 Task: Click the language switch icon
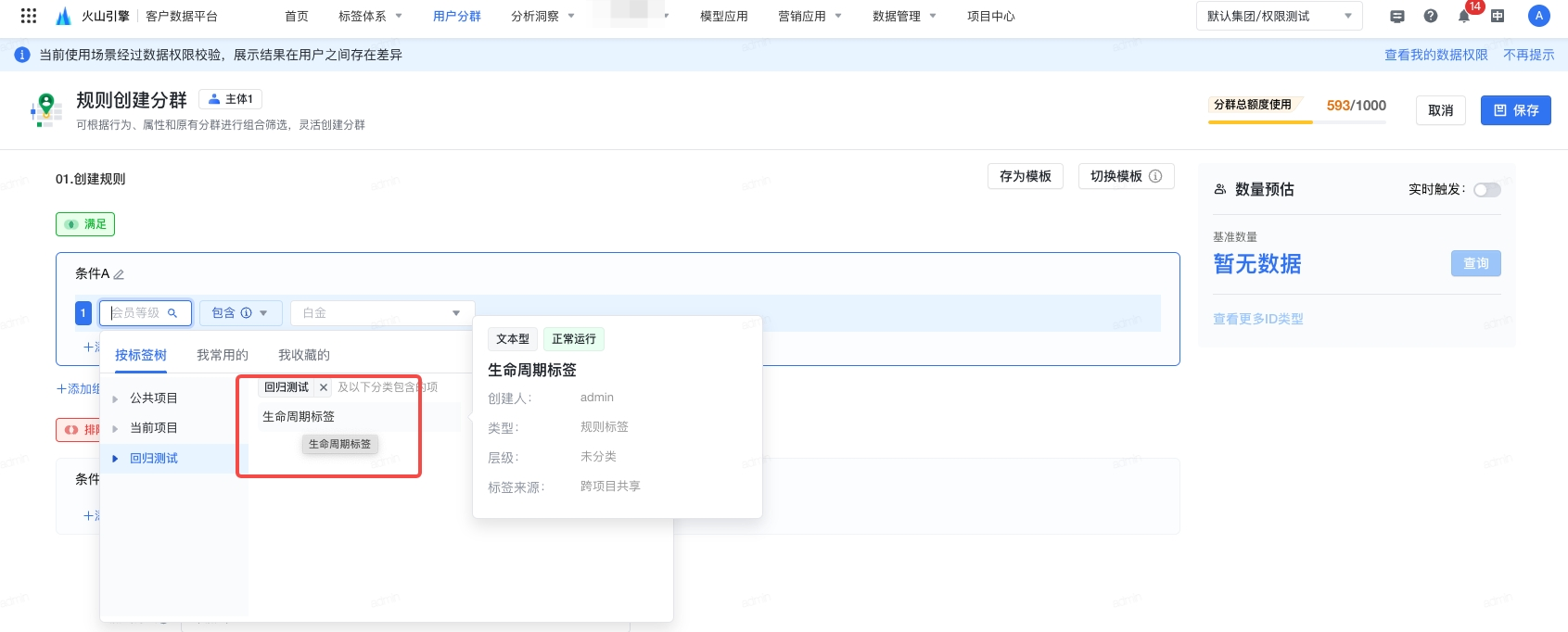[1498, 16]
